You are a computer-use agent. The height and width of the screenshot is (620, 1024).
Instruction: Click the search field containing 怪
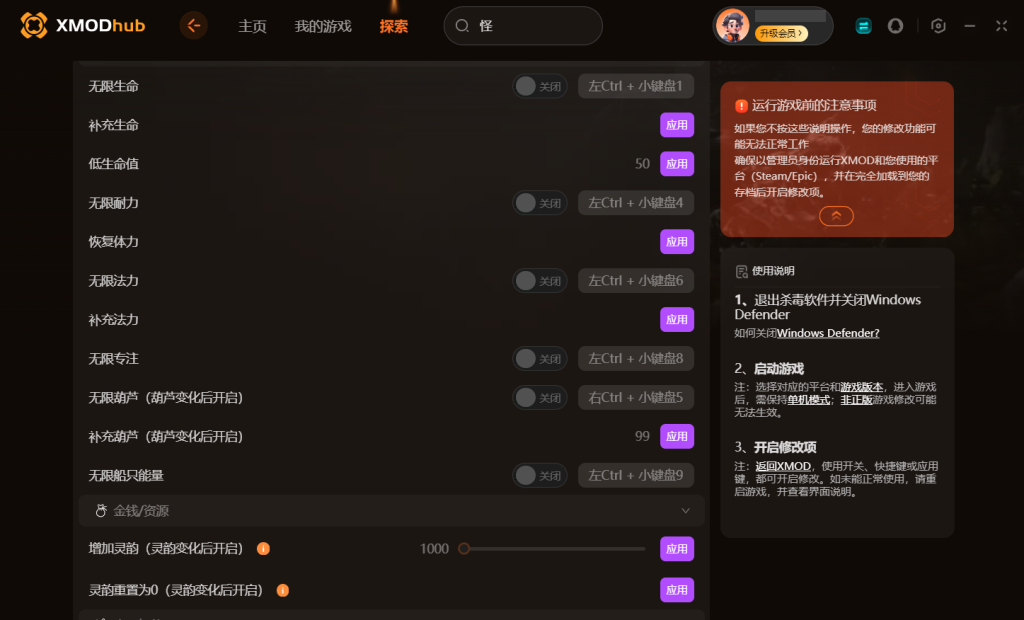pos(522,26)
